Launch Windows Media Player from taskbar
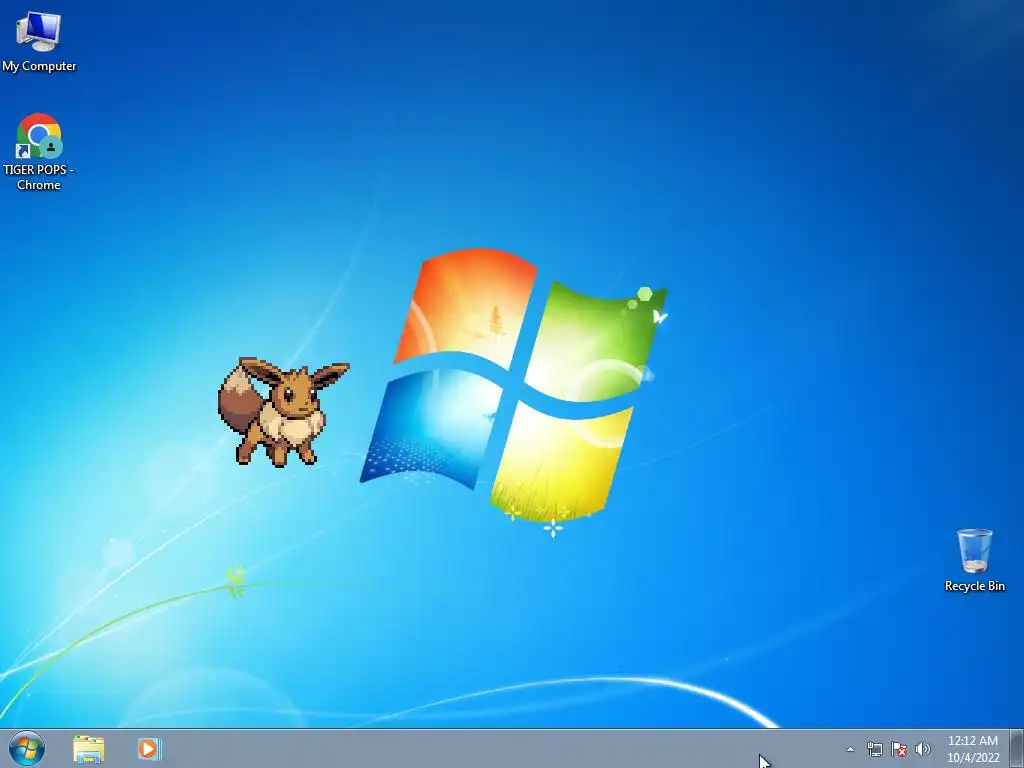 [x=148, y=749]
